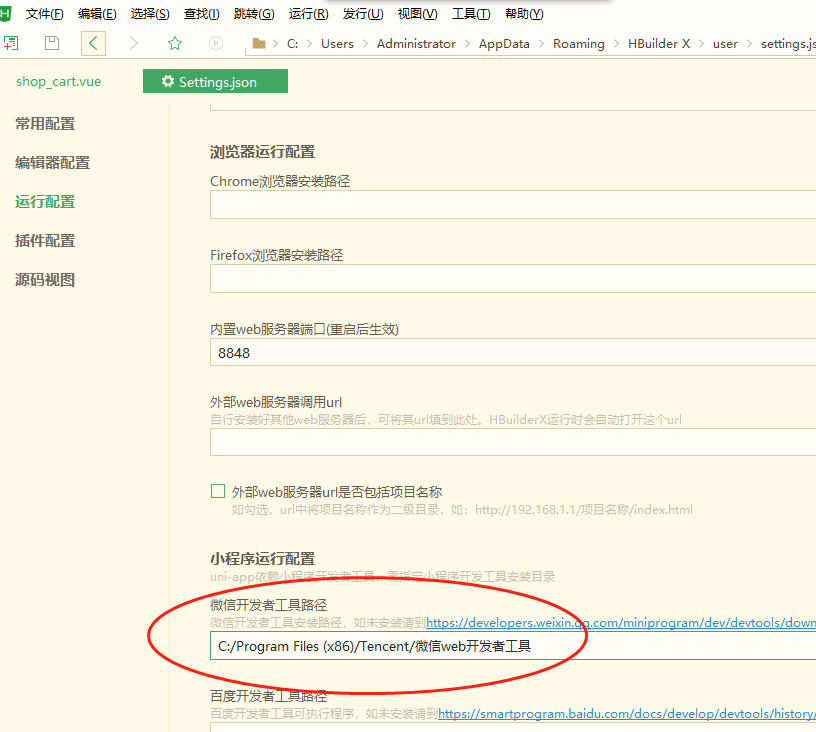Open the WeChat devtools download link
The width and height of the screenshot is (816, 732).
tap(620, 623)
